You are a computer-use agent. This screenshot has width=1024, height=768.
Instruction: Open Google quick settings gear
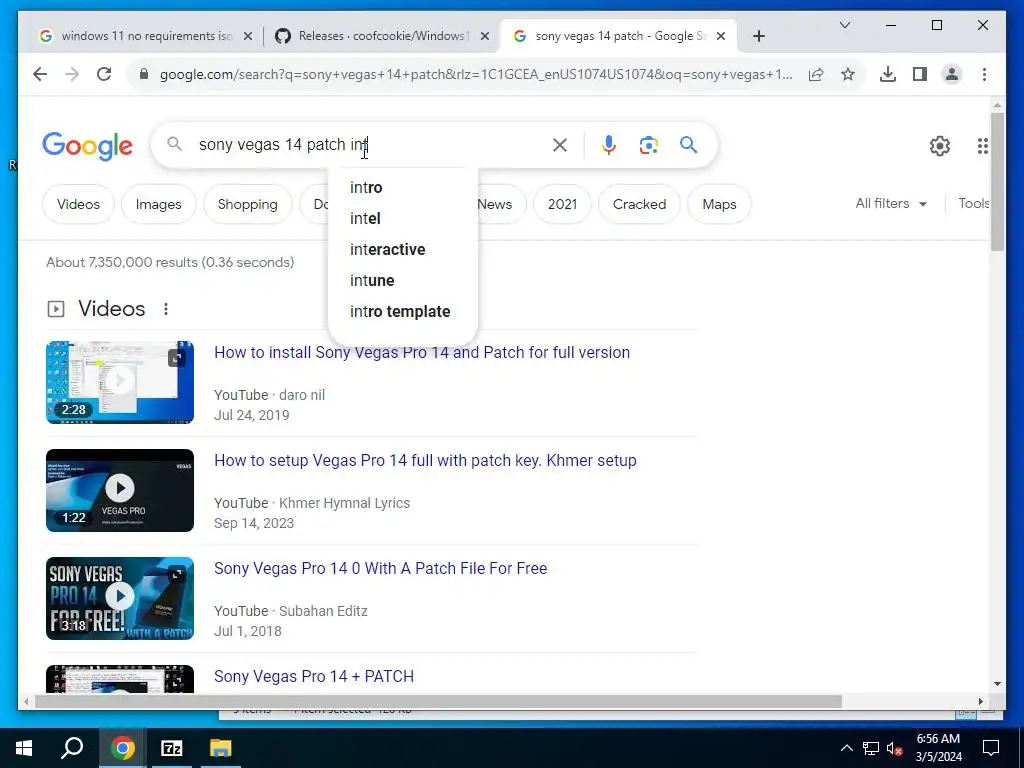click(940, 146)
